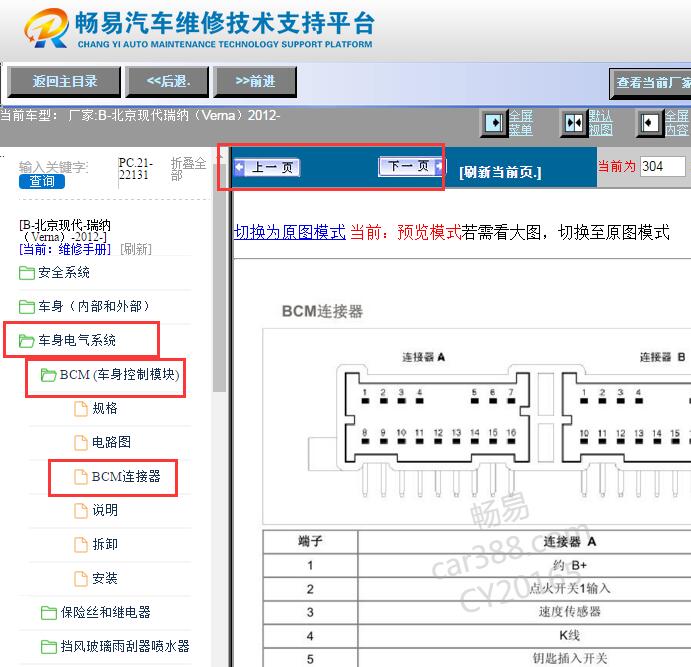
Task: Open the 车身（内部和外部） folder icon
Action: (x=26, y=307)
